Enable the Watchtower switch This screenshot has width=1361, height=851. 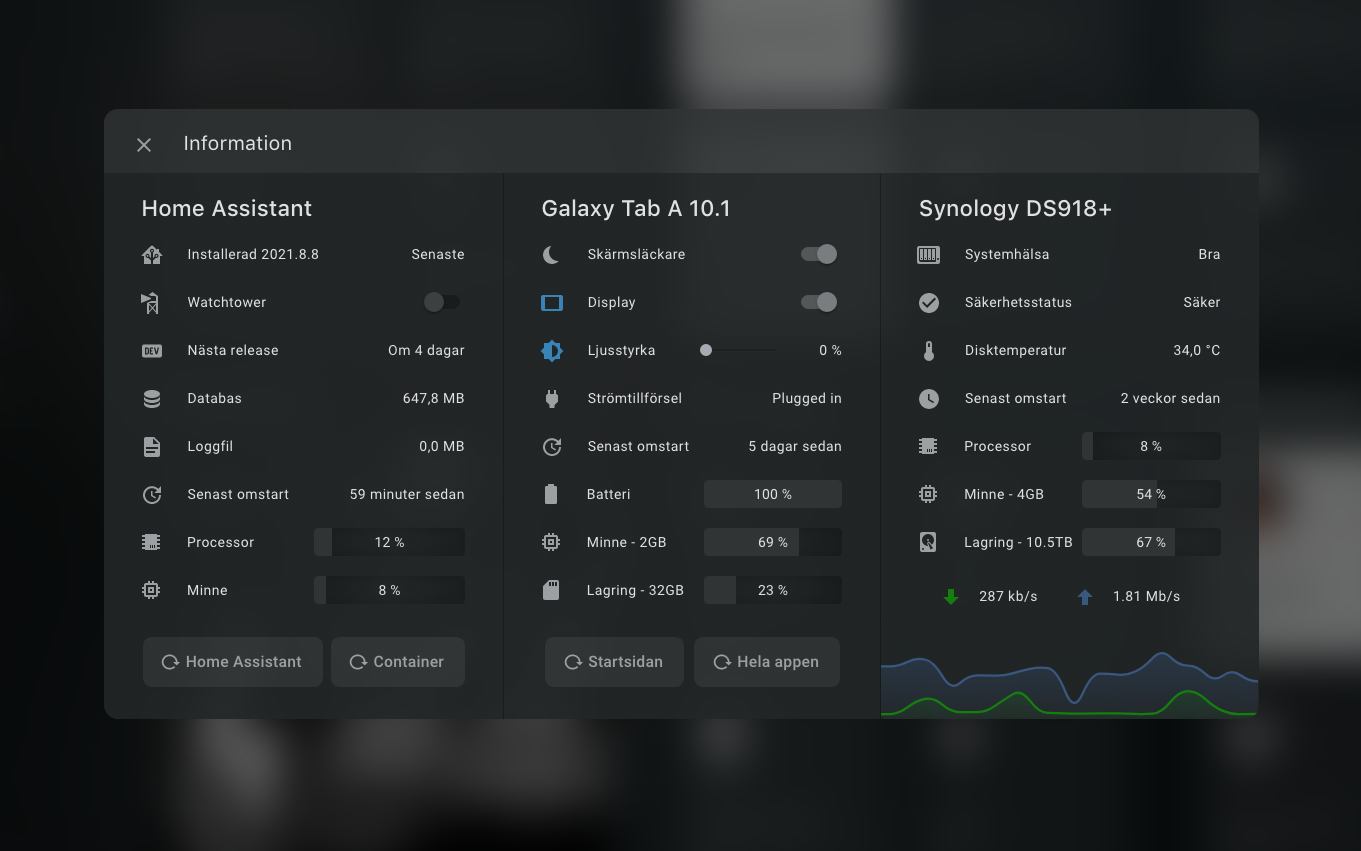442,302
